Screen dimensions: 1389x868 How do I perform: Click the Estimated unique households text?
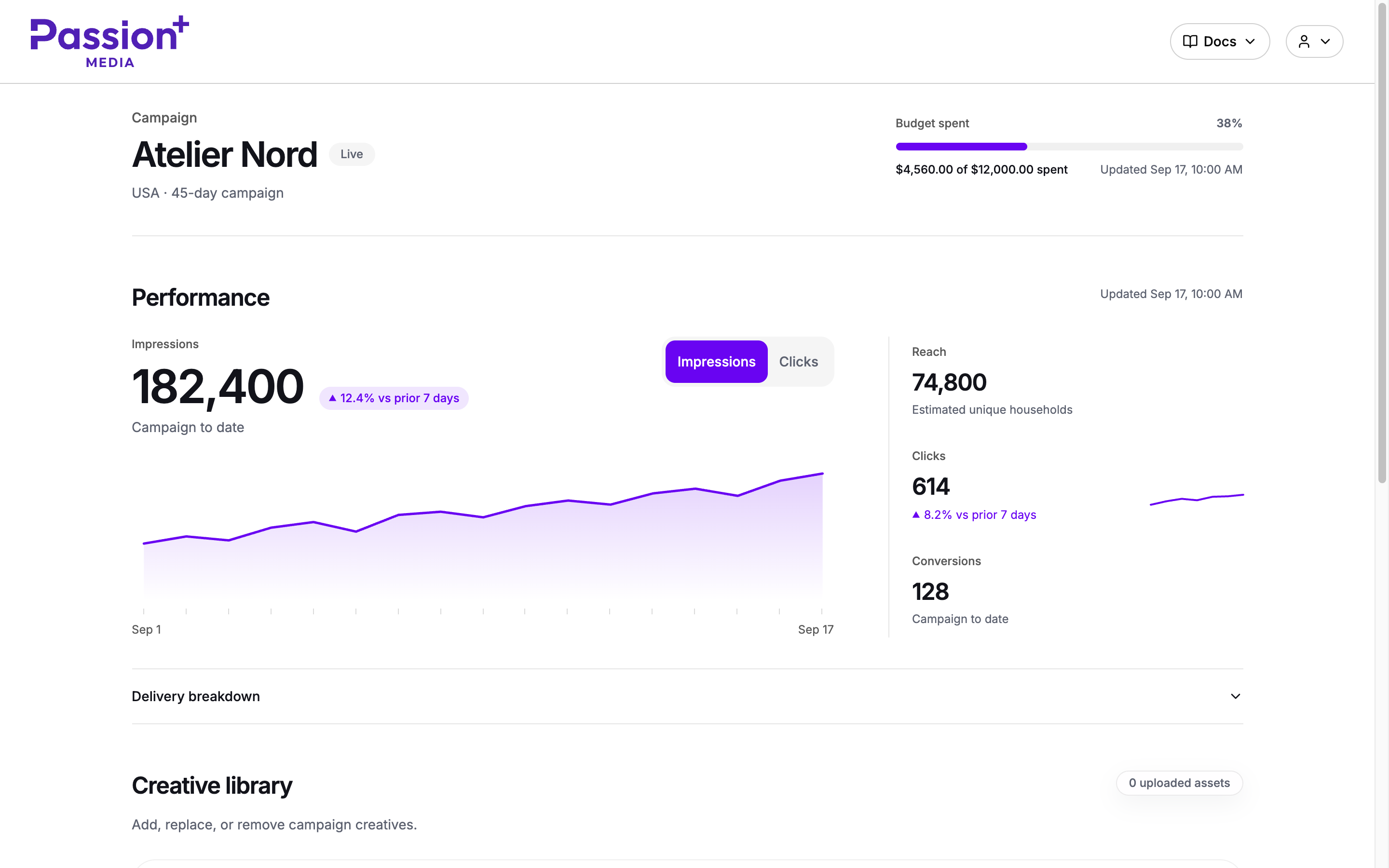[992, 410]
